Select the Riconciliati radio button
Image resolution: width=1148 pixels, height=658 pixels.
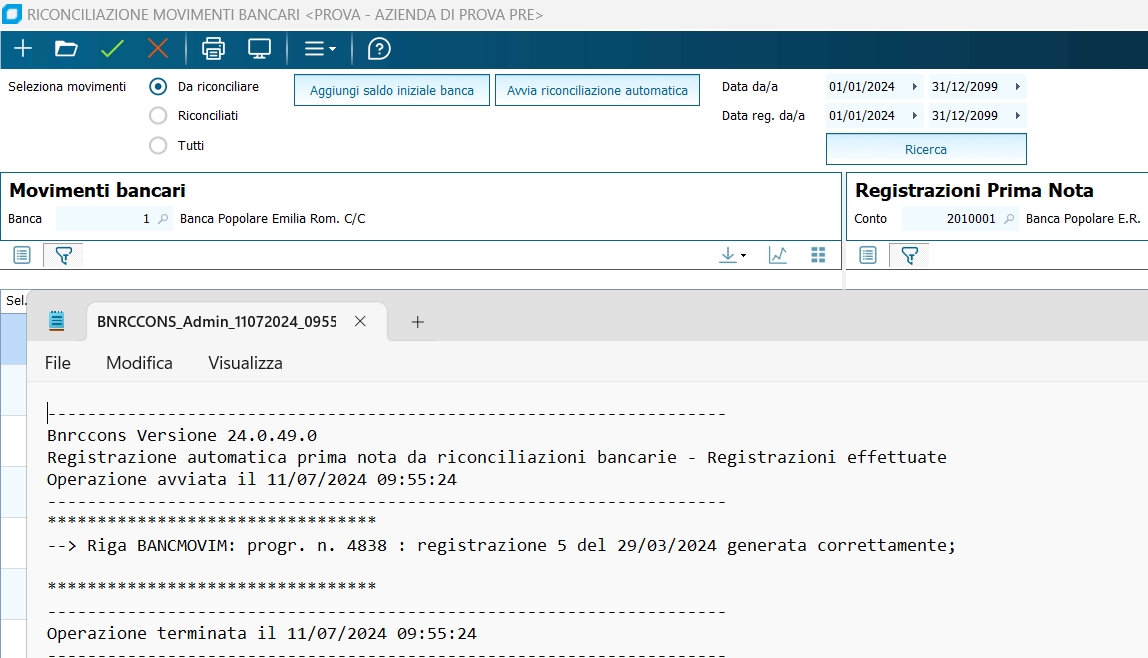(158, 116)
